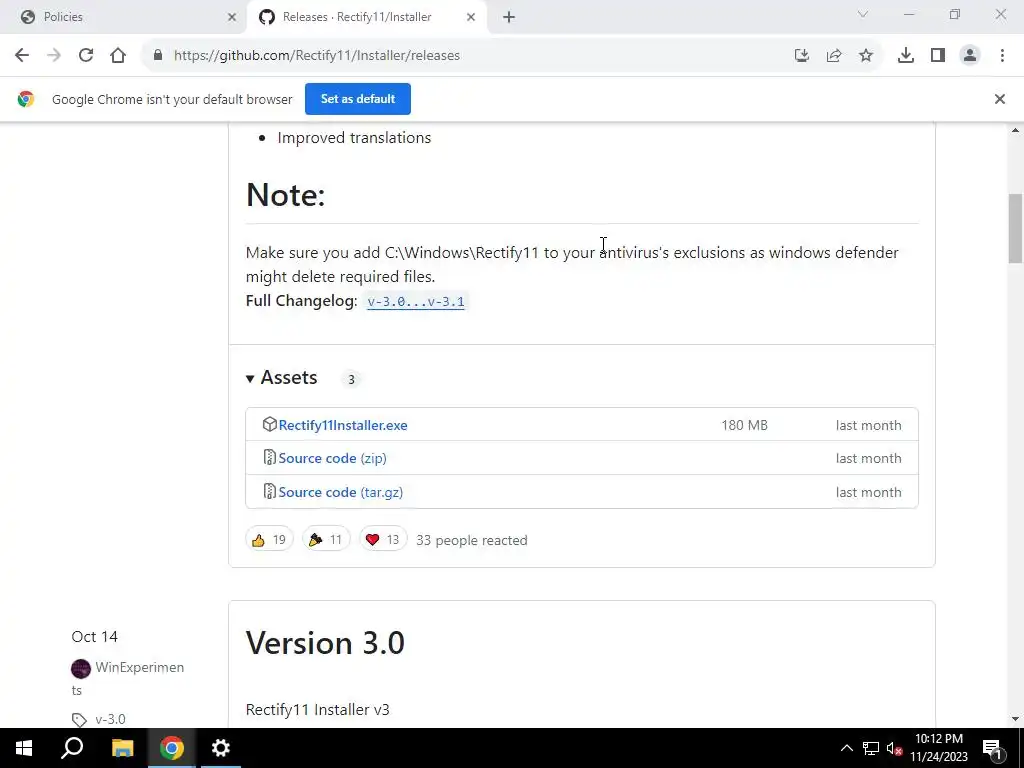Open a new browser tab
Screen dimensions: 1024x768
pos(509,18)
